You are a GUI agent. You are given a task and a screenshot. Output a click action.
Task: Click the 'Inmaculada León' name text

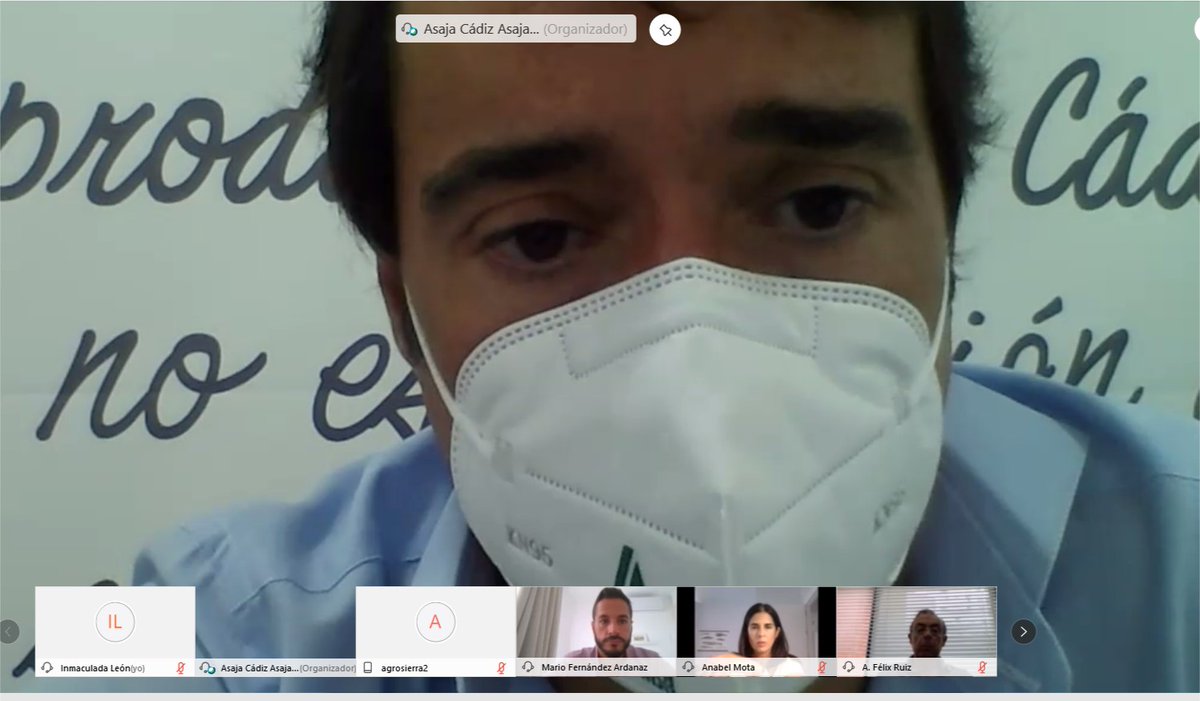tap(96, 668)
